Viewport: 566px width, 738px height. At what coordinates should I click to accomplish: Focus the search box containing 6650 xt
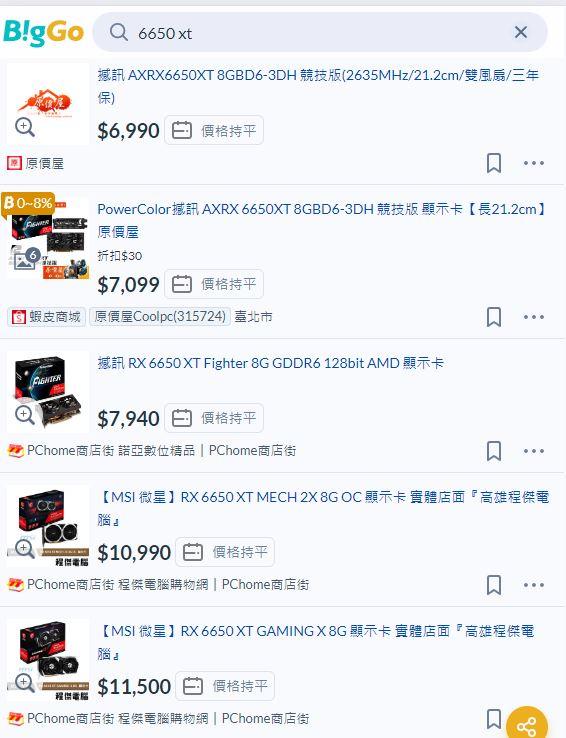pos(320,32)
